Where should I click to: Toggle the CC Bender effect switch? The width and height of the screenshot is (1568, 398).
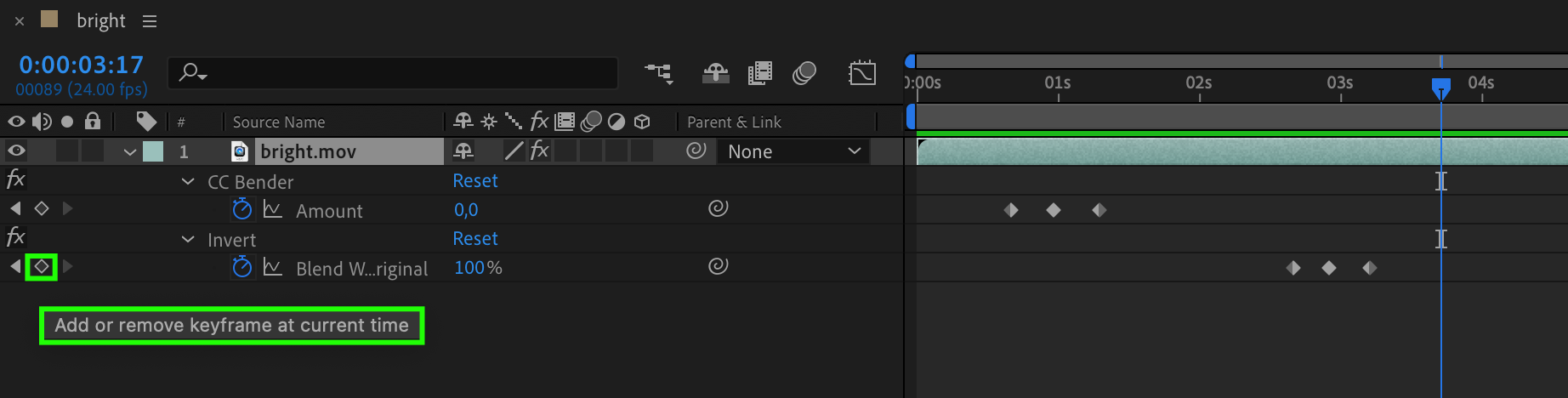pos(16,179)
